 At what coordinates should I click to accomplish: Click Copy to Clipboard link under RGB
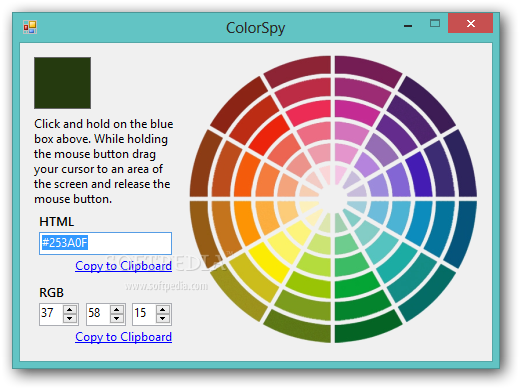(123, 337)
